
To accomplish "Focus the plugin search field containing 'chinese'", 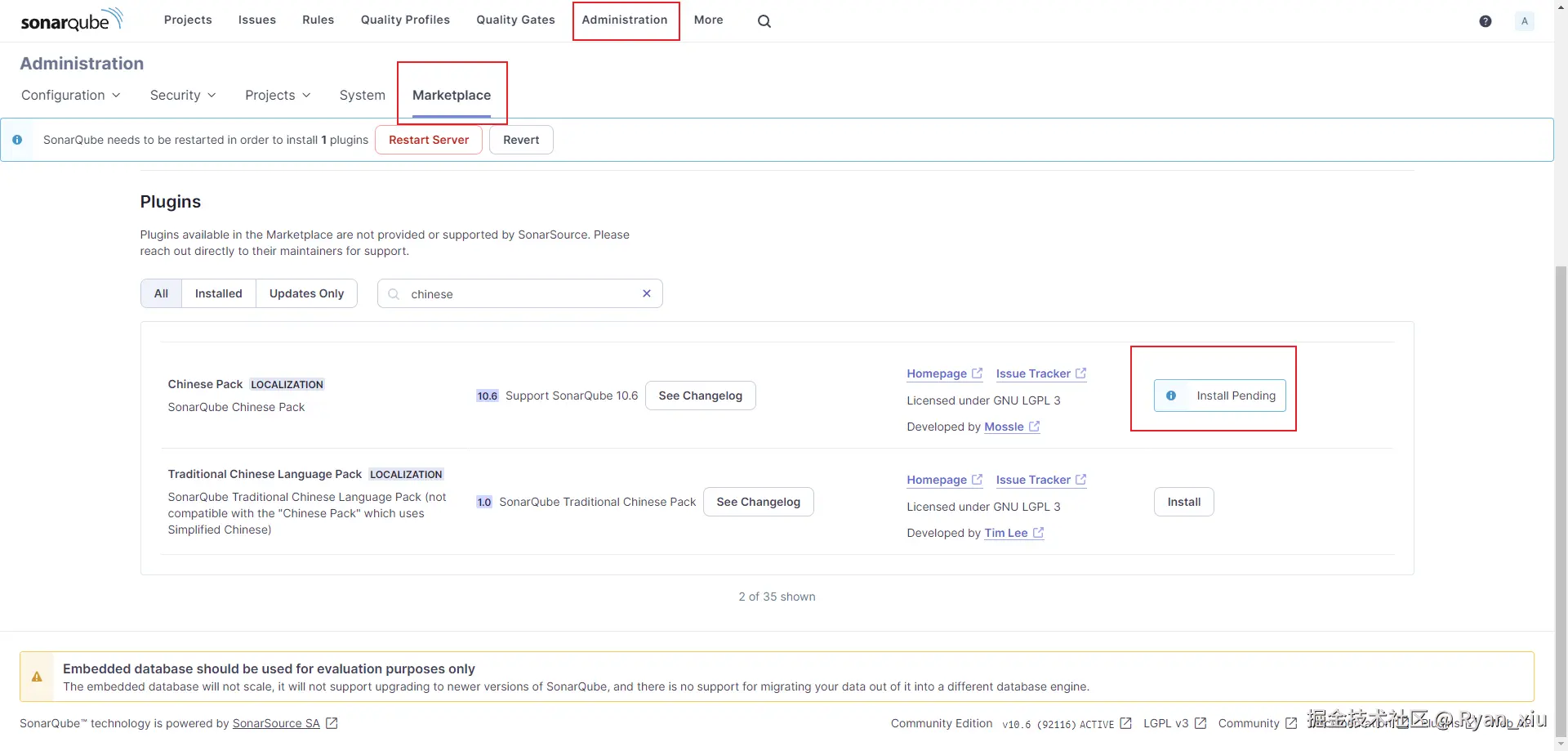I will point(519,293).
